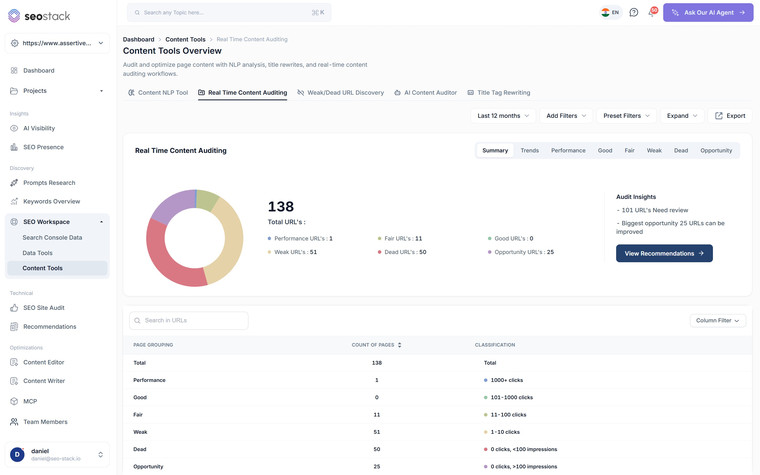Expand the daniel account switcher
This screenshot has height=475, width=760.
100,455
